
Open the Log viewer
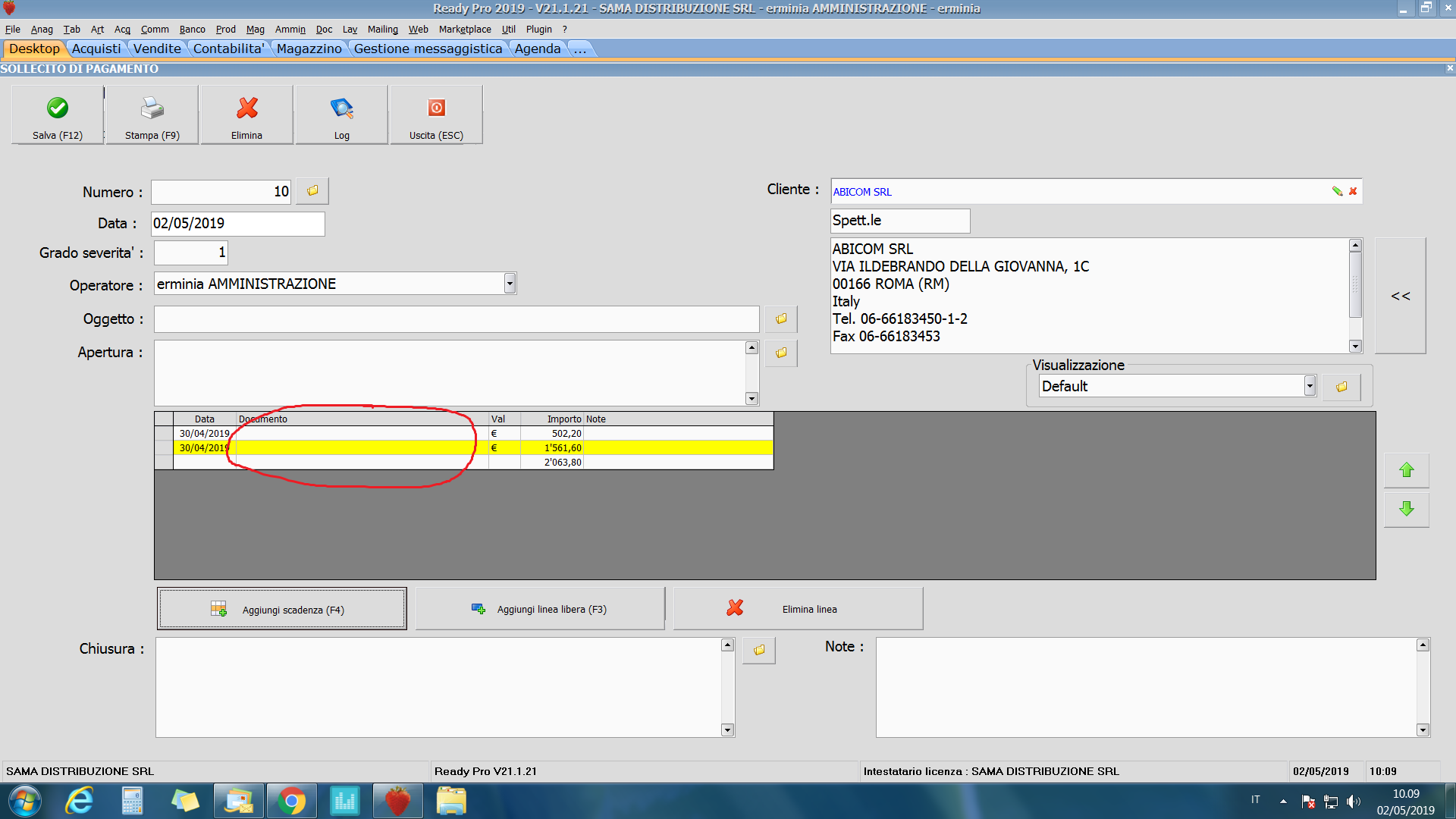click(342, 115)
